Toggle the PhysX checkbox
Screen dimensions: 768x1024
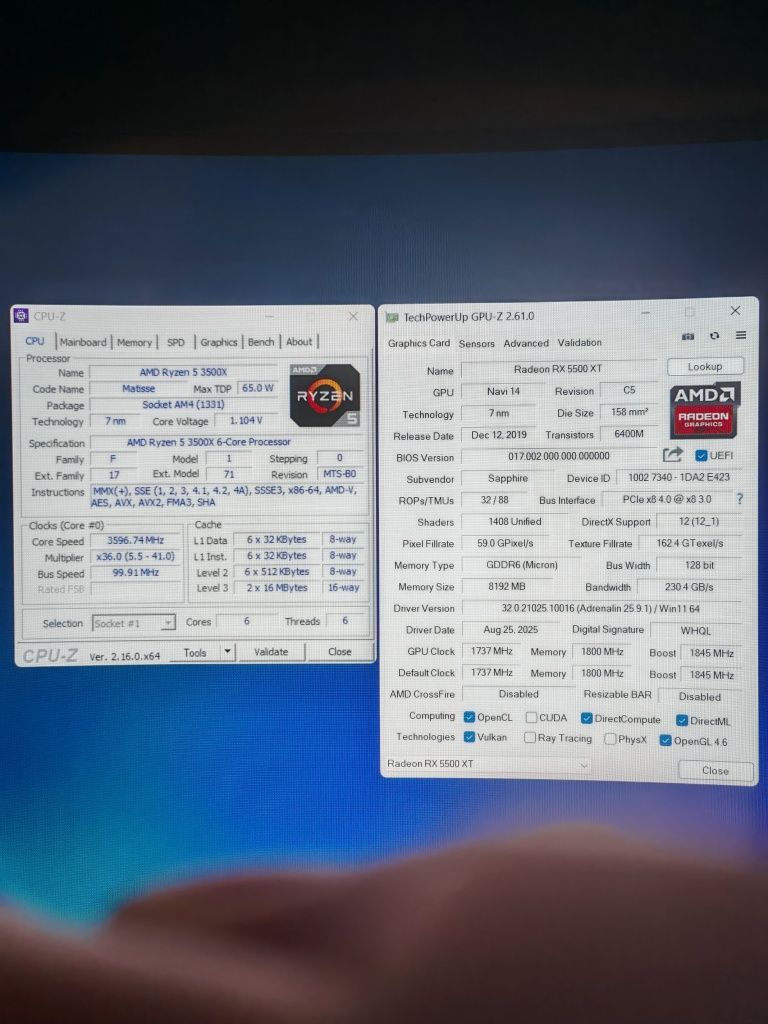point(610,739)
